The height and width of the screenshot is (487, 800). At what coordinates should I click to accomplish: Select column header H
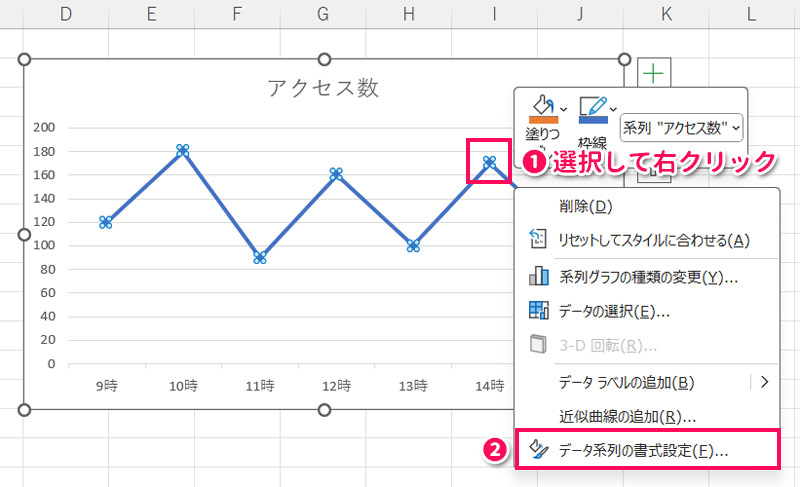(x=408, y=14)
